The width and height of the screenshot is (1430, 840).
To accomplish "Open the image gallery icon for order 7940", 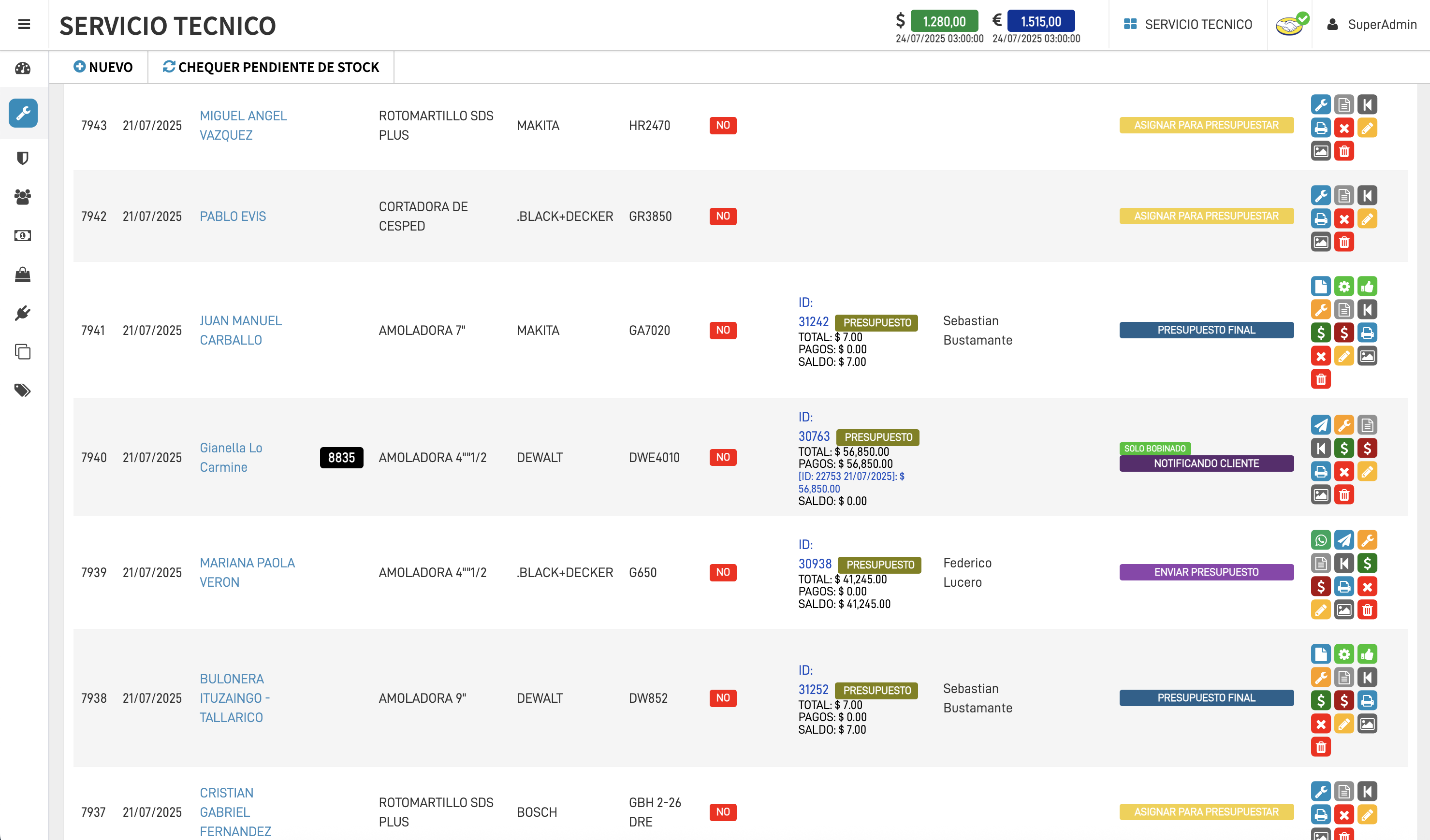I will (x=1320, y=494).
